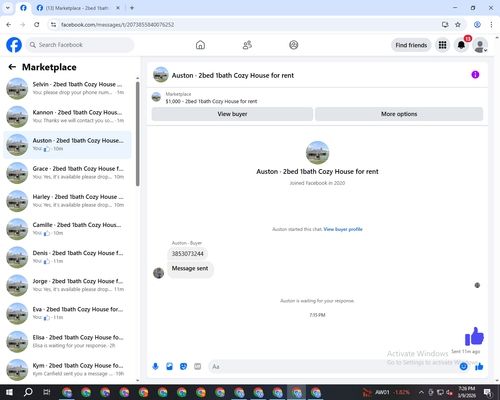Open the Harley conversation
This screenshot has width=500, height=400.
pos(67,201)
